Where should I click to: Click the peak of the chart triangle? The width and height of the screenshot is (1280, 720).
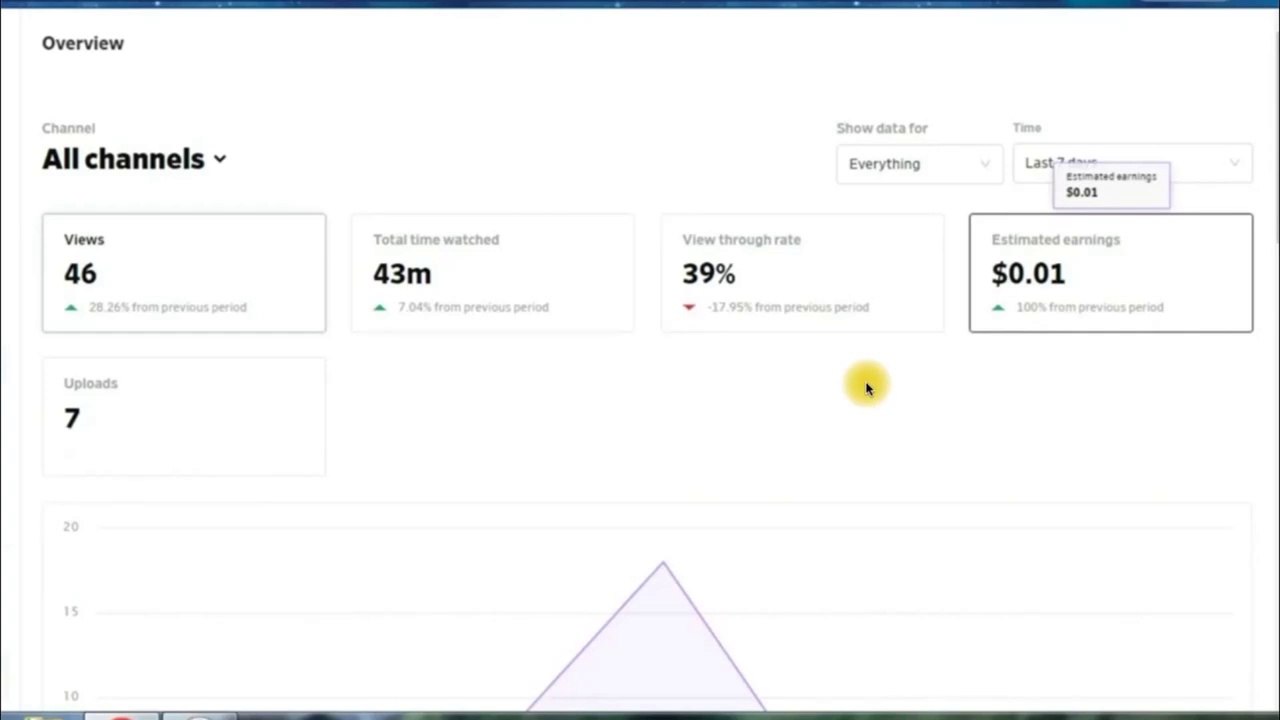click(x=662, y=564)
